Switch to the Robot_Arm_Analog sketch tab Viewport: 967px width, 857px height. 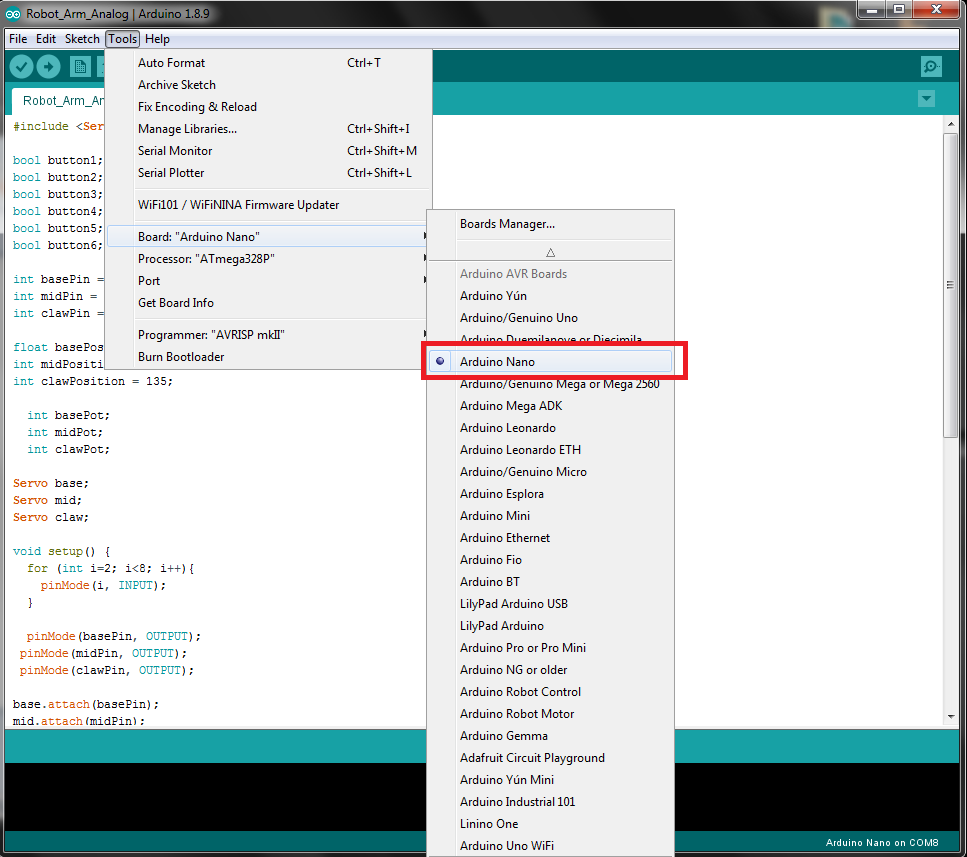[60, 100]
